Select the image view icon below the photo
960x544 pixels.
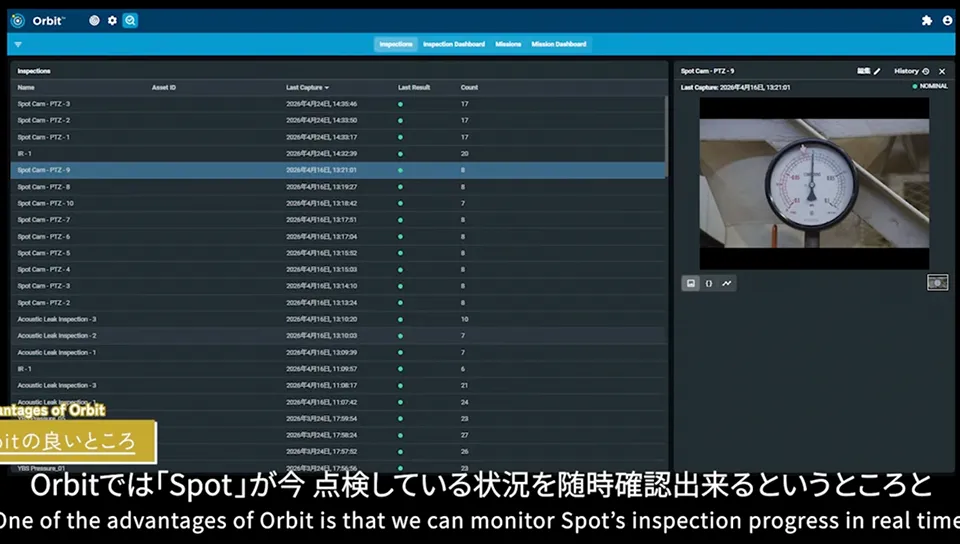click(691, 283)
